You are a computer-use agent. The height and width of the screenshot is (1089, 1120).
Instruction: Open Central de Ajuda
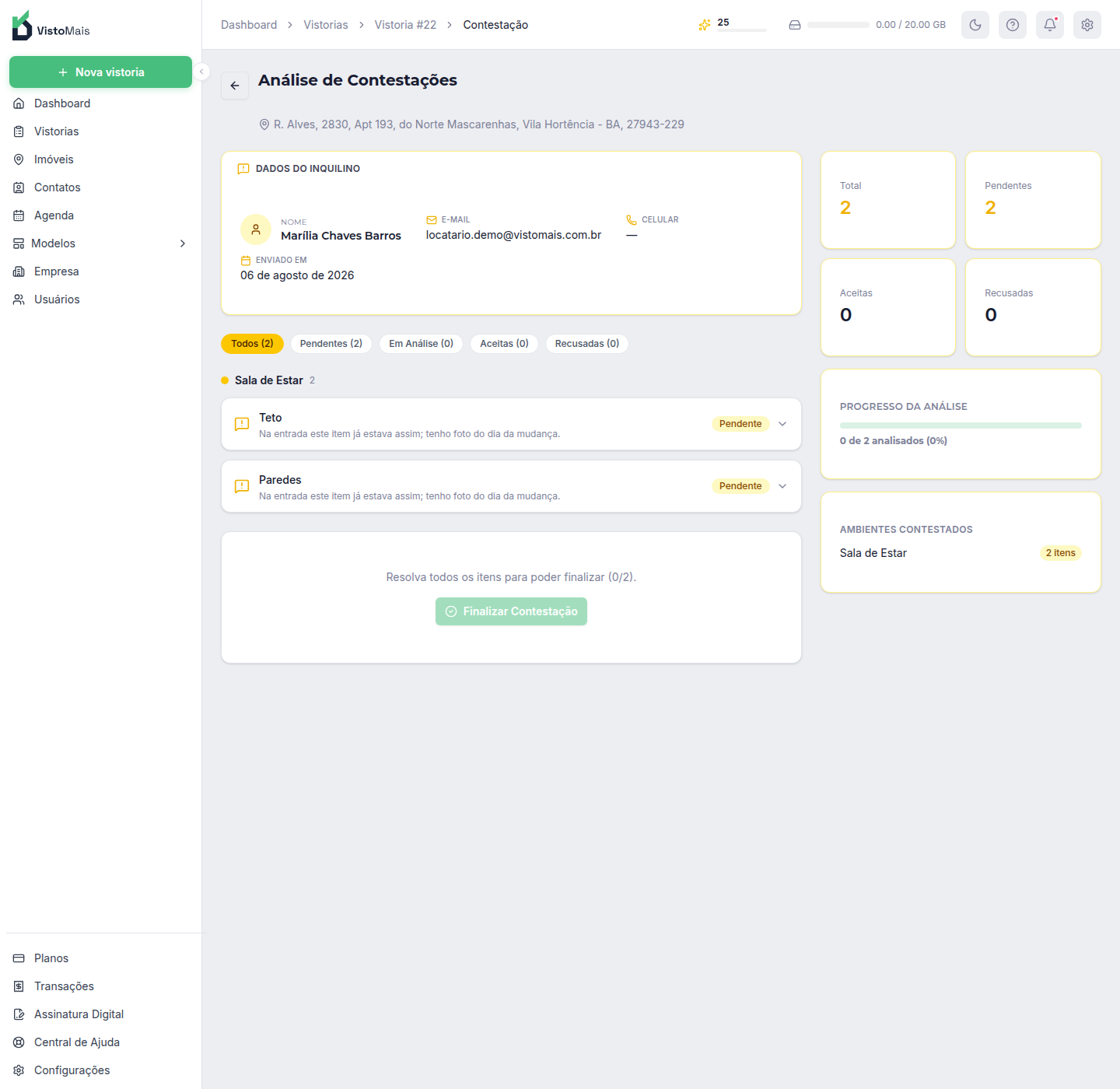point(100,1042)
